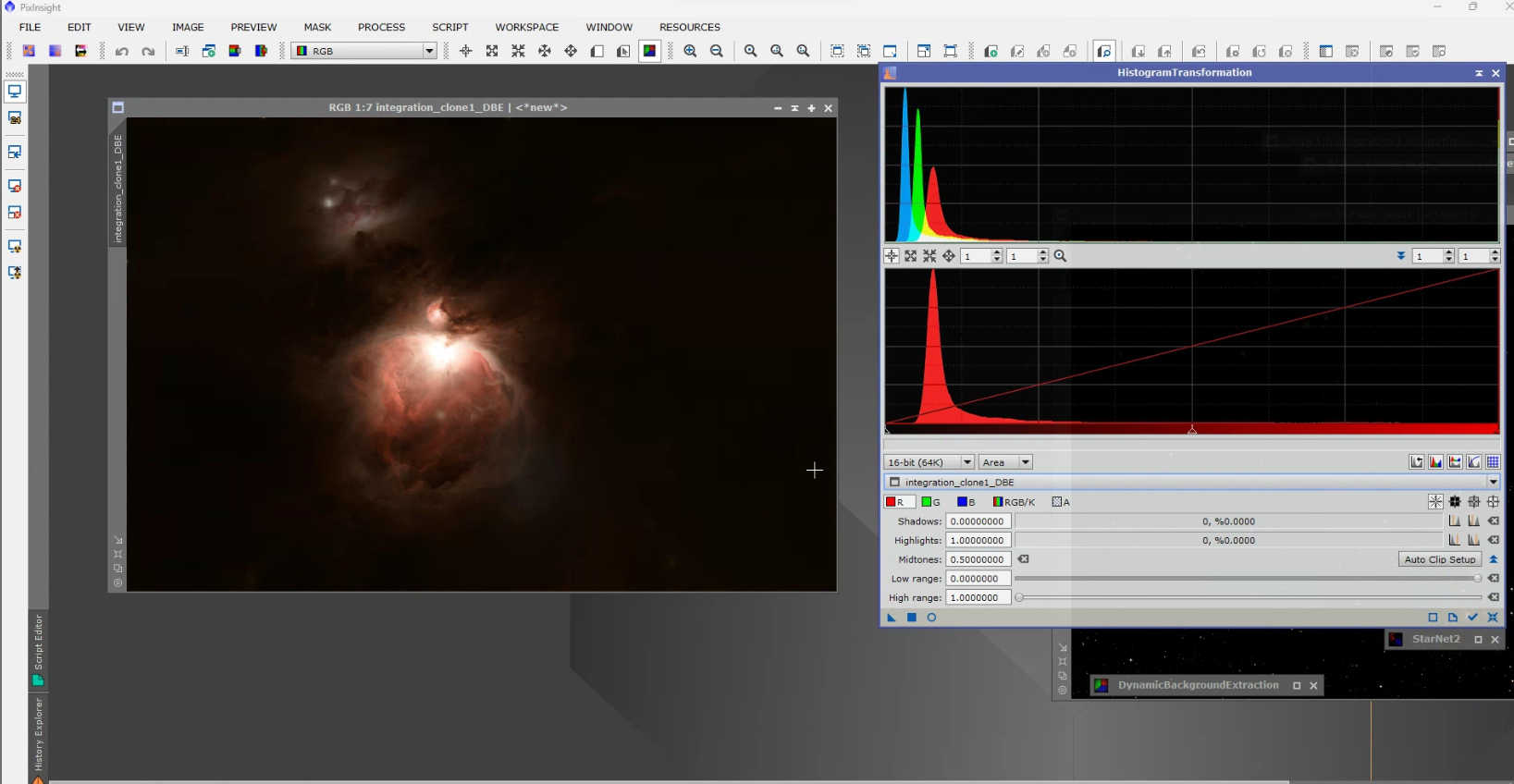Click the lower histogram vertical zoom spinner
The height and width of the screenshot is (784, 1514).
click(1028, 256)
